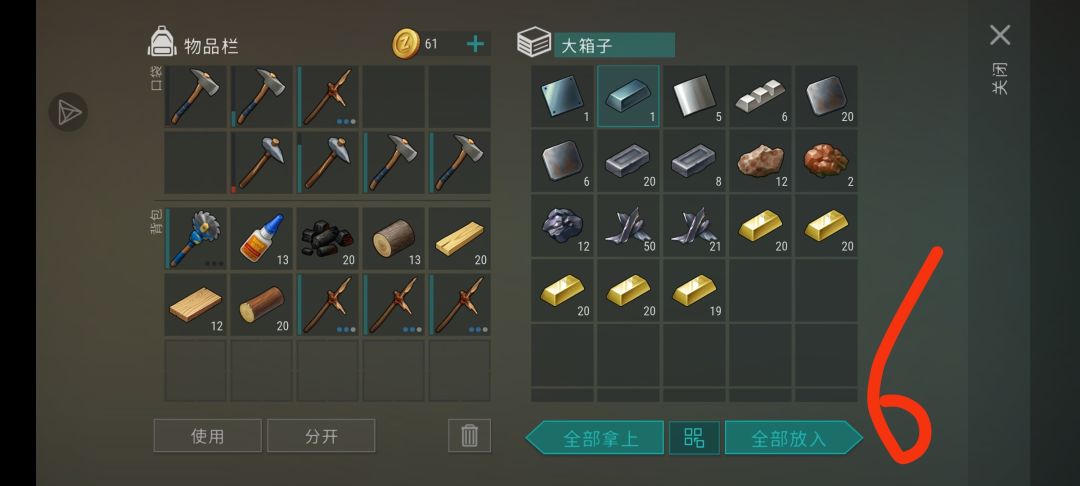Select the coal pile with count 20
1080x486 pixels.
click(x=327, y=238)
